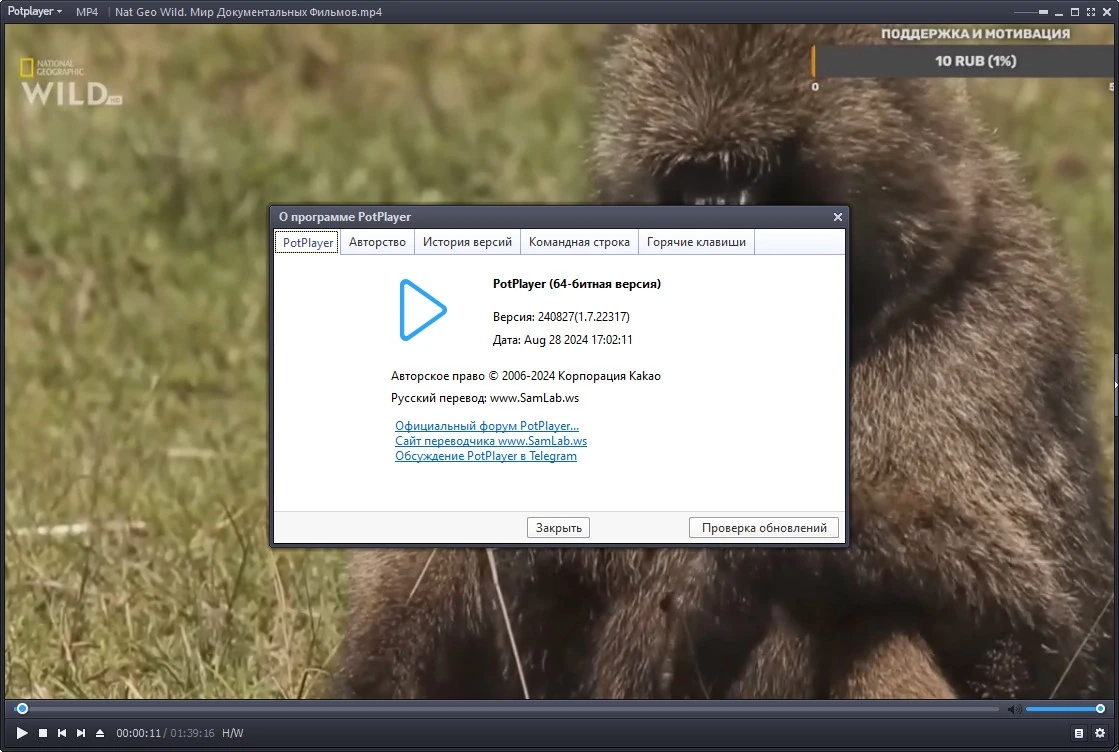Open the Potplayer main menu dropdown
The width and height of the screenshot is (1119, 752).
(x=34, y=11)
